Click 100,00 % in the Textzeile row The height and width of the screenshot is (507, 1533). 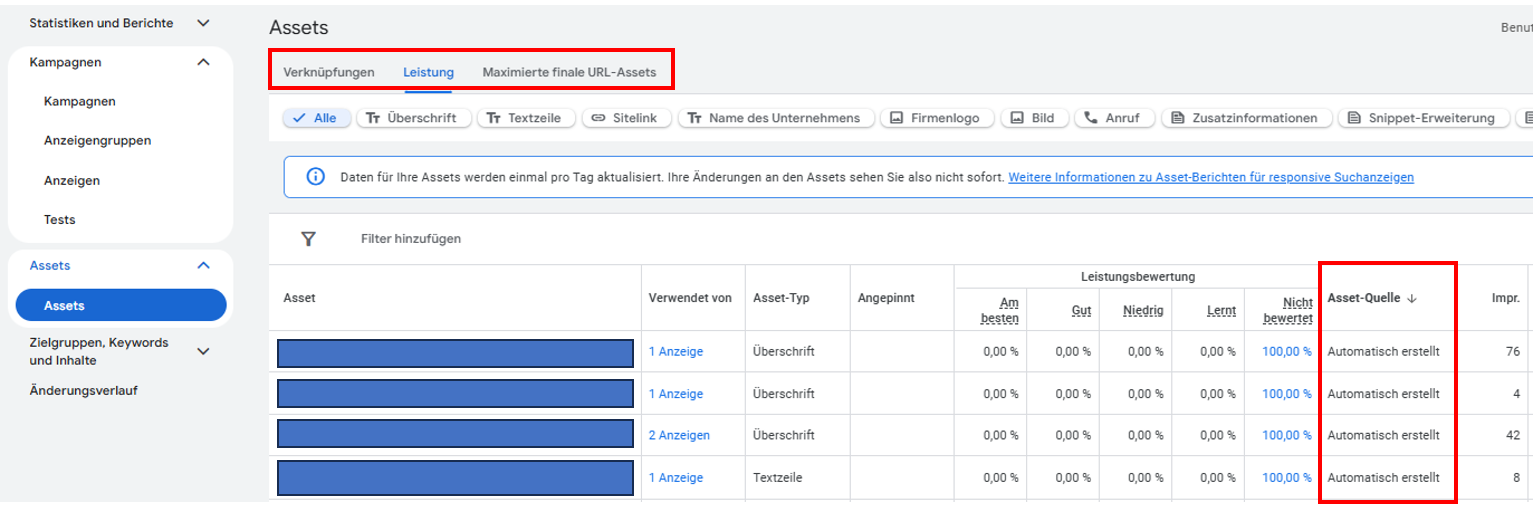(1286, 478)
